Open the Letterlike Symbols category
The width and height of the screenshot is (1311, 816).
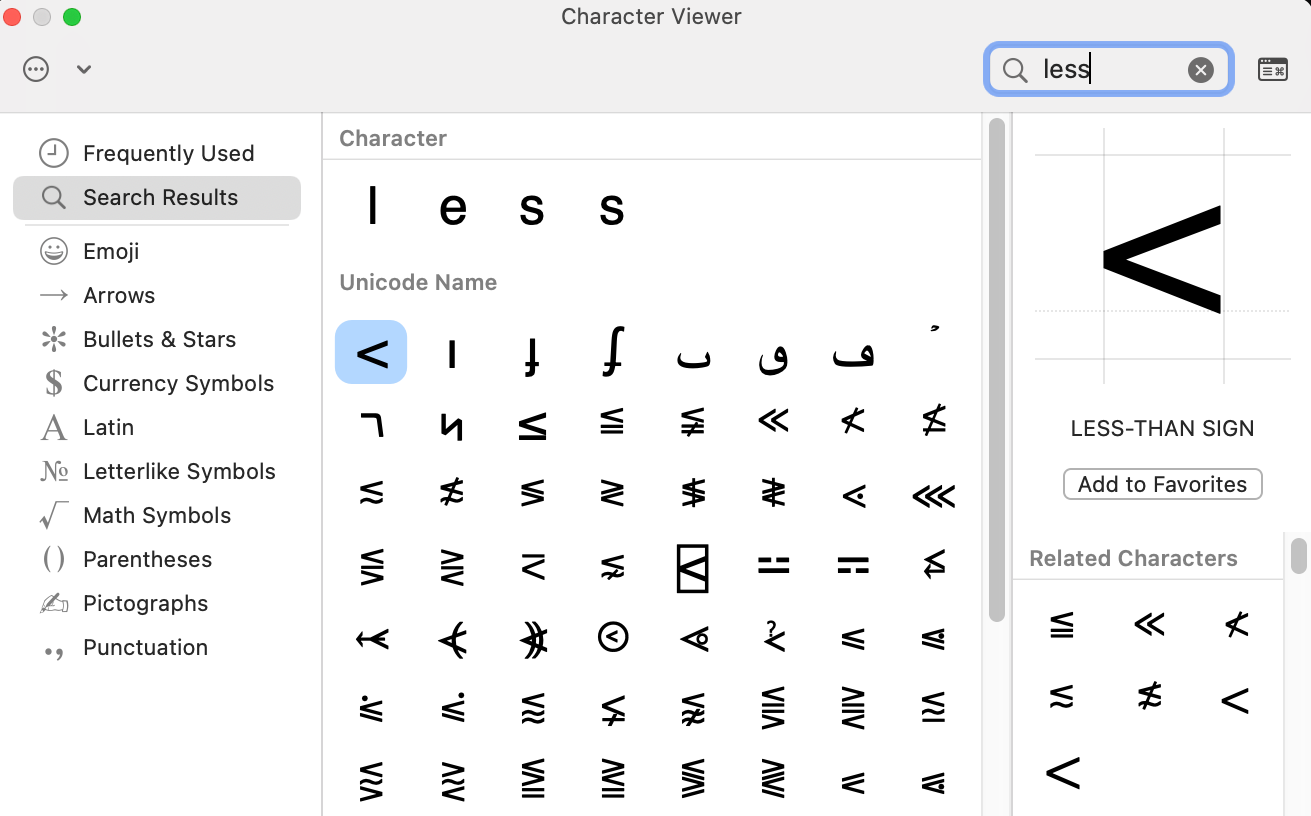[x=157, y=471]
